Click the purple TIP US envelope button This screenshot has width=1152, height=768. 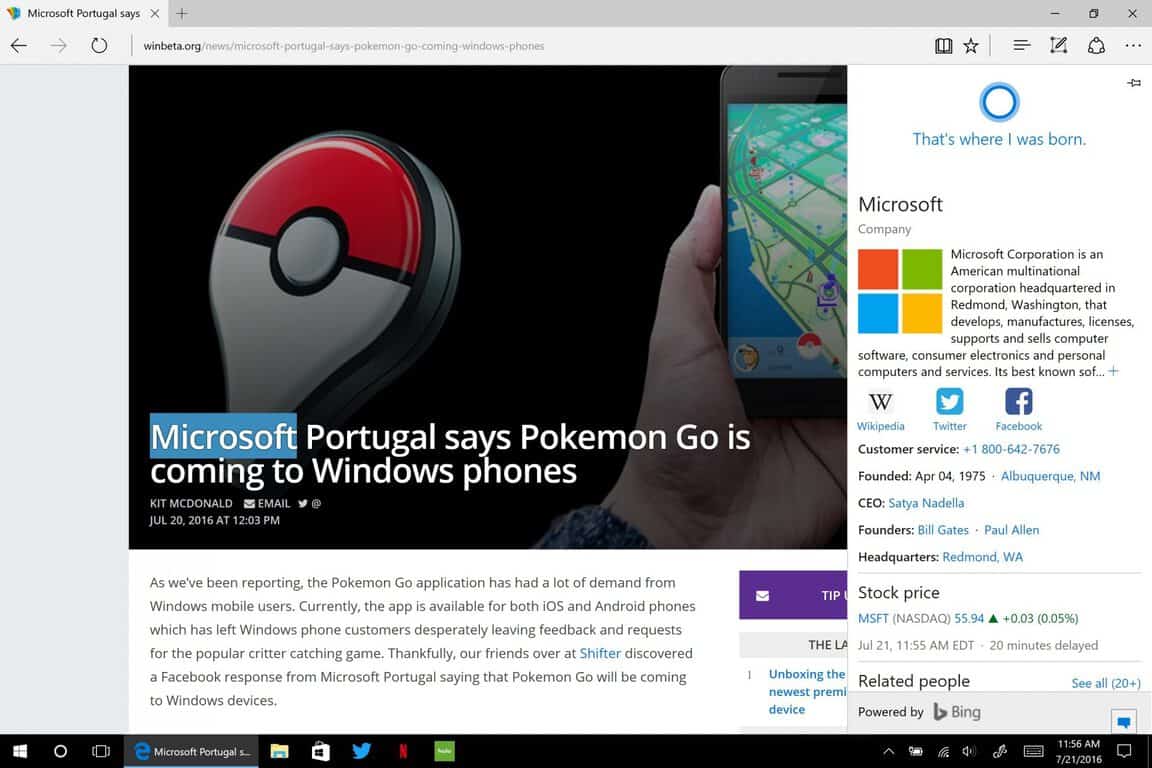coord(793,595)
